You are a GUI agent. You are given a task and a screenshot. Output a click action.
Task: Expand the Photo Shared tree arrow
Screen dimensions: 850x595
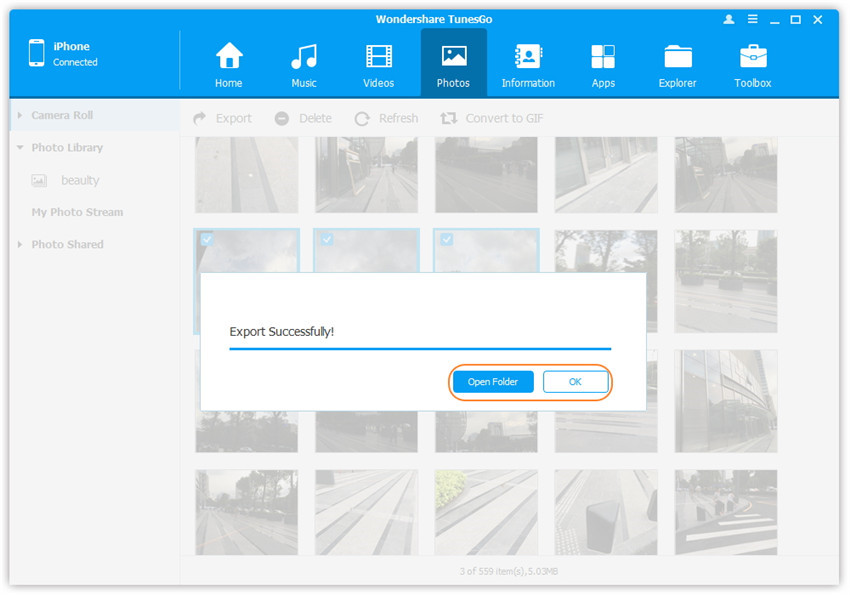pyautogui.click(x=20, y=245)
